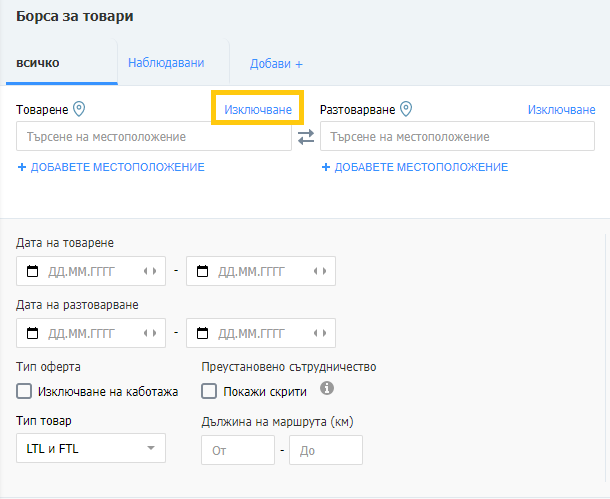Screen dimensions: 610x499
Task: Focus unloading date end field
Action: click(261, 333)
